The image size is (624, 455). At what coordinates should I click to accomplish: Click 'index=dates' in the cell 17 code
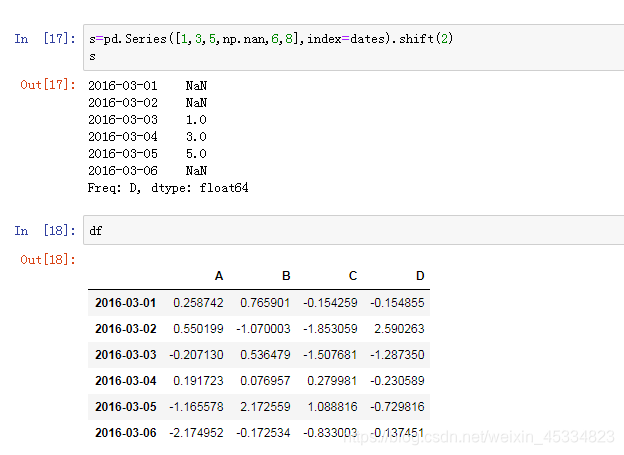(x=346, y=39)
